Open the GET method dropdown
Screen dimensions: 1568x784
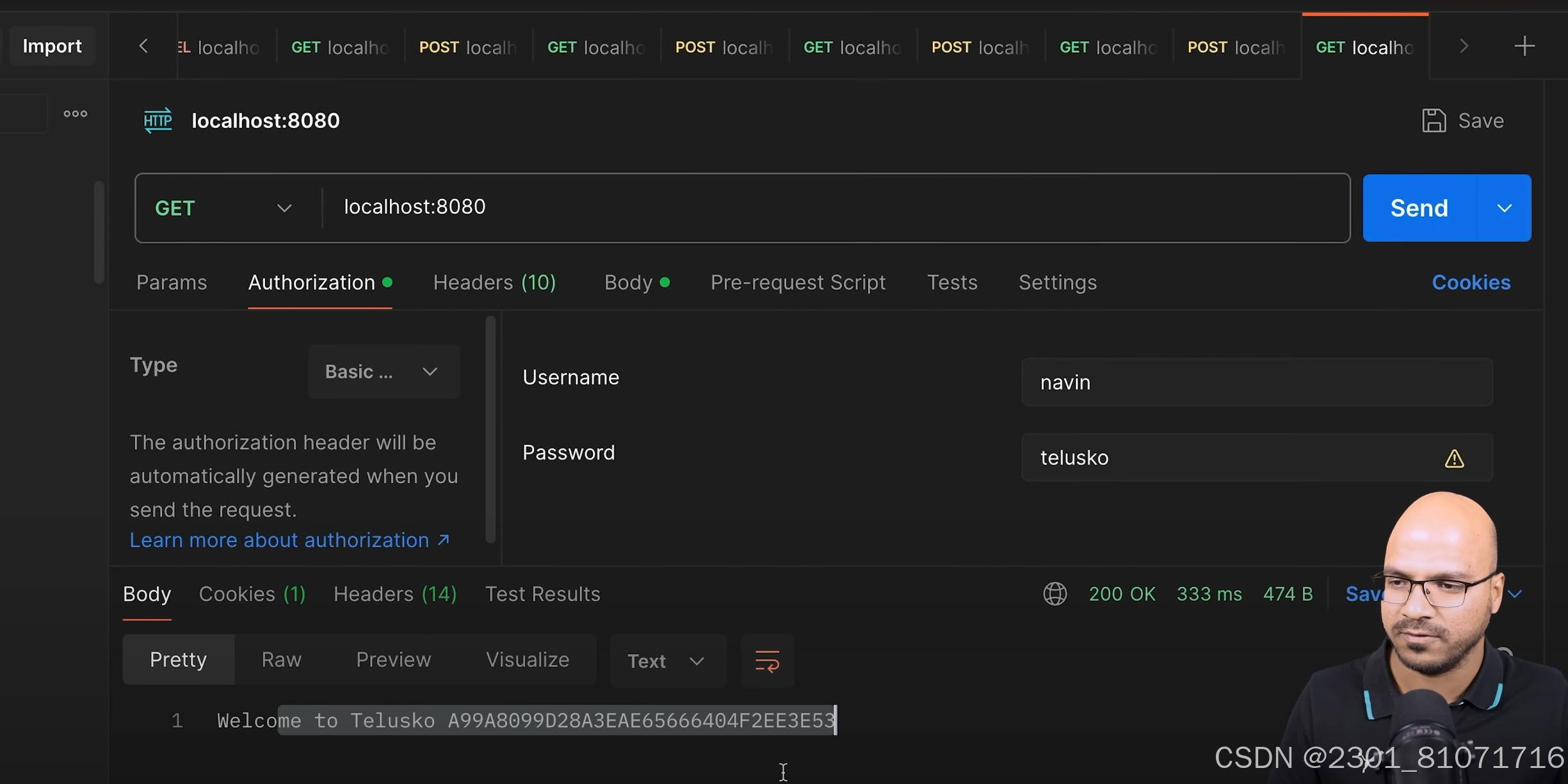(284, 208)
